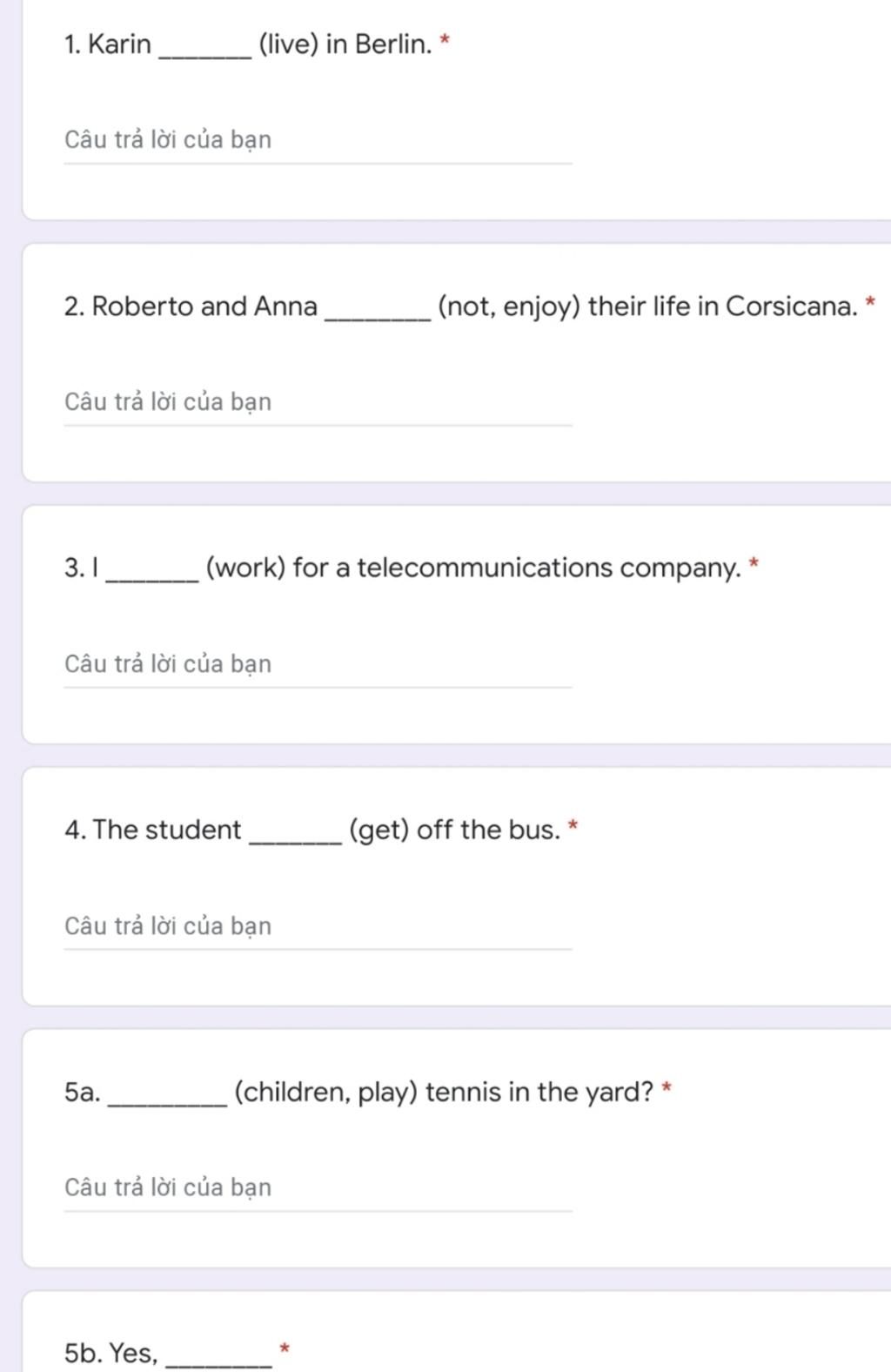Click the question text '1. Karin (live) in Berlin'
Viewport: 891px width, 1372px height.
pos(248,44)
